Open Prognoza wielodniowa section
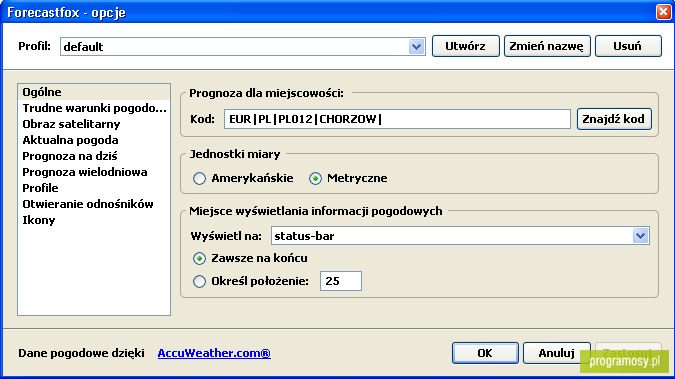 point(94,172)
